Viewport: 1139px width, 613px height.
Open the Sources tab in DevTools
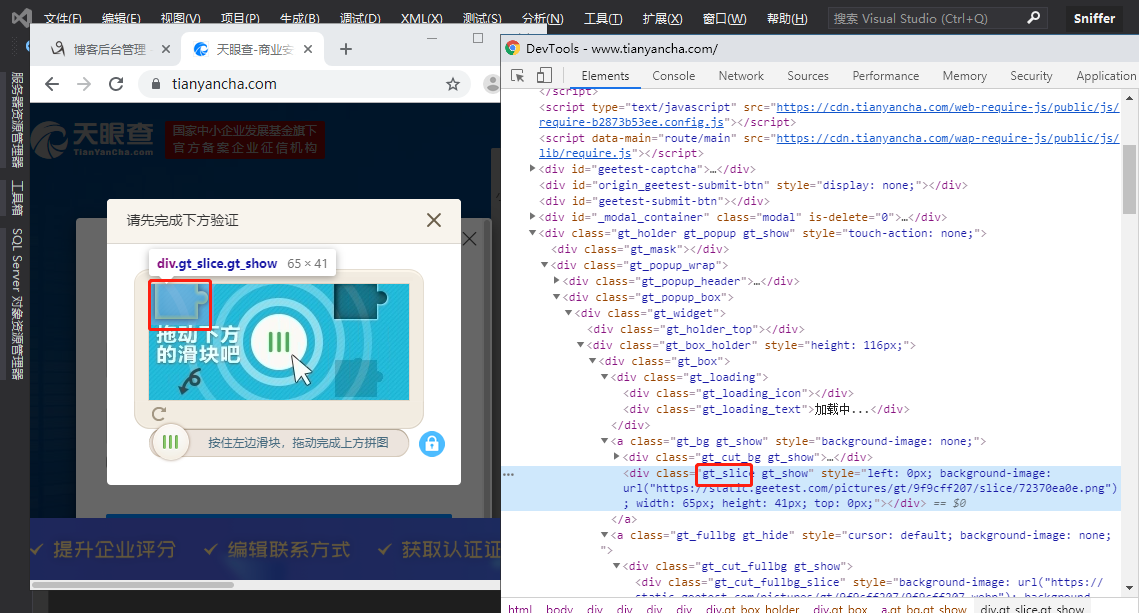click(x=808, y=76)
